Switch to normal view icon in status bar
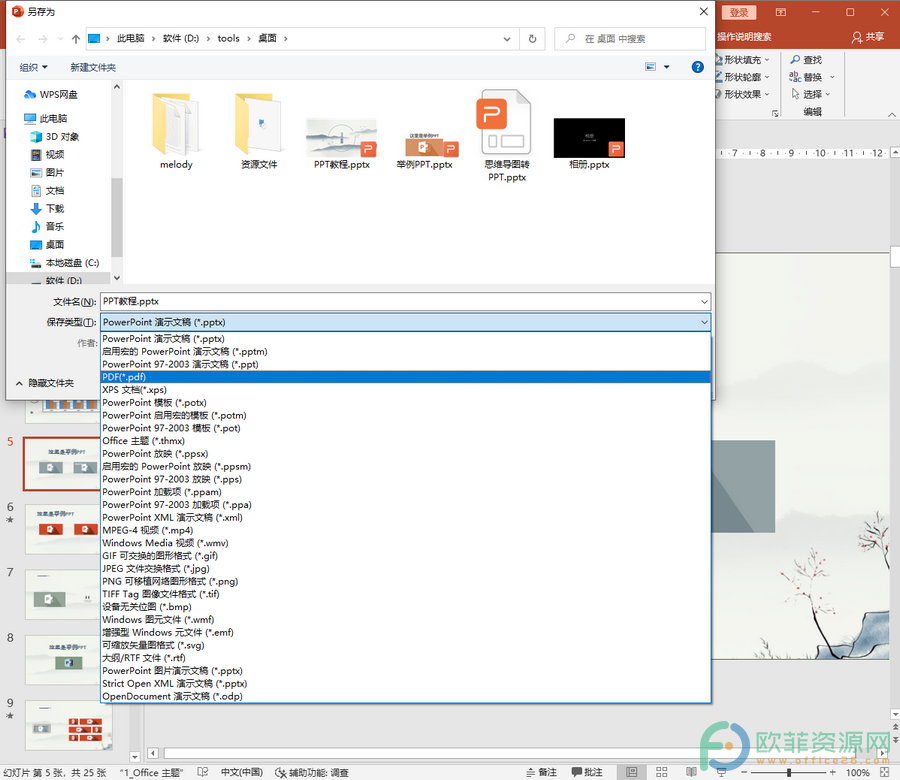Image resolution: width=900 pixels, height=780 pixels. click(x=631, y=773)
